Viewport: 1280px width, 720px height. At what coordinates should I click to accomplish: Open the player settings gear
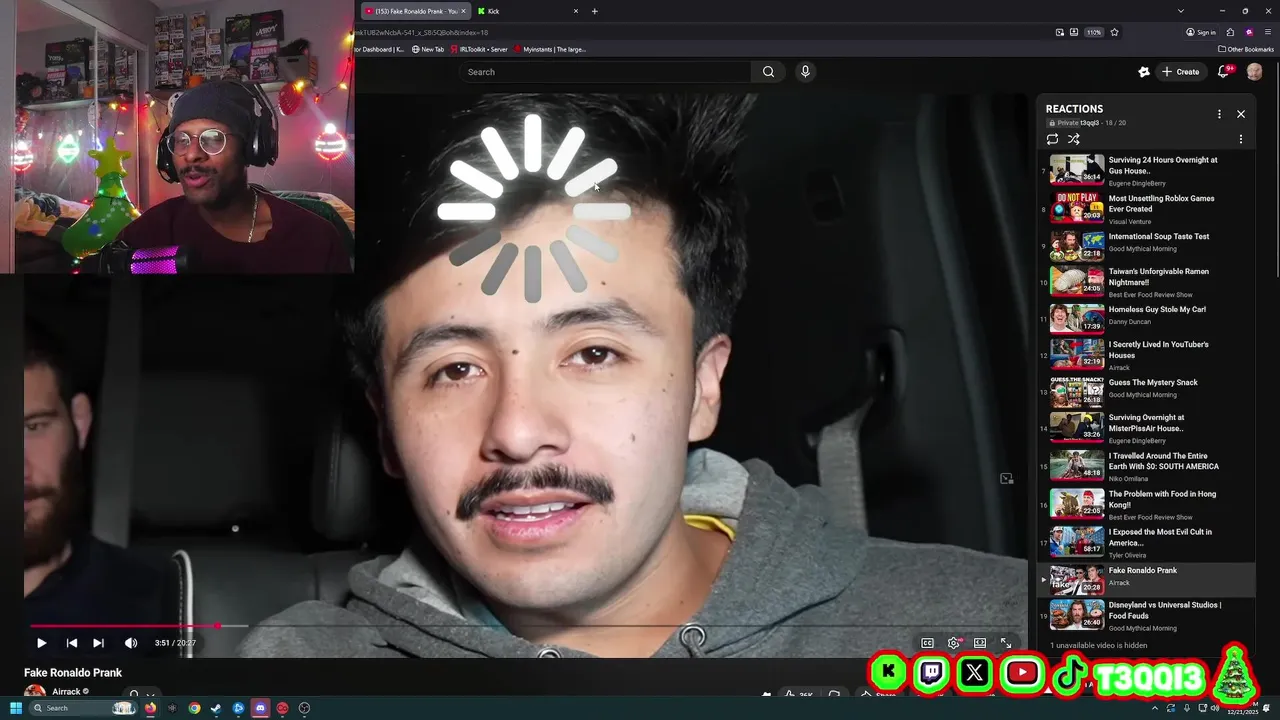[953, 643]
